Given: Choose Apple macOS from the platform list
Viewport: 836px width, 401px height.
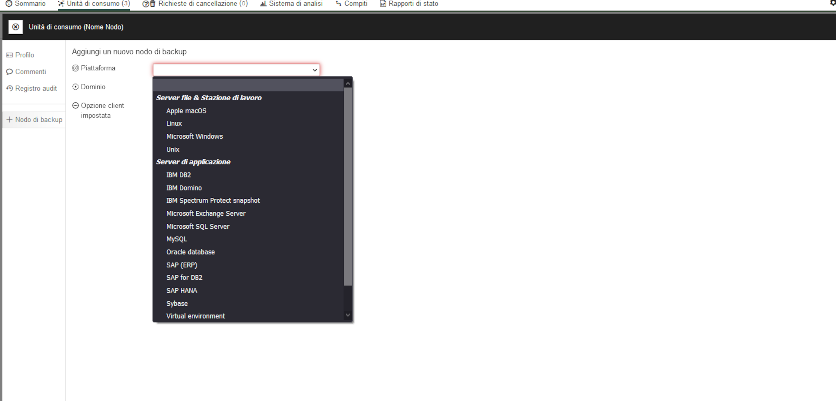Looking at the screenshot, I should coord(248,111).
